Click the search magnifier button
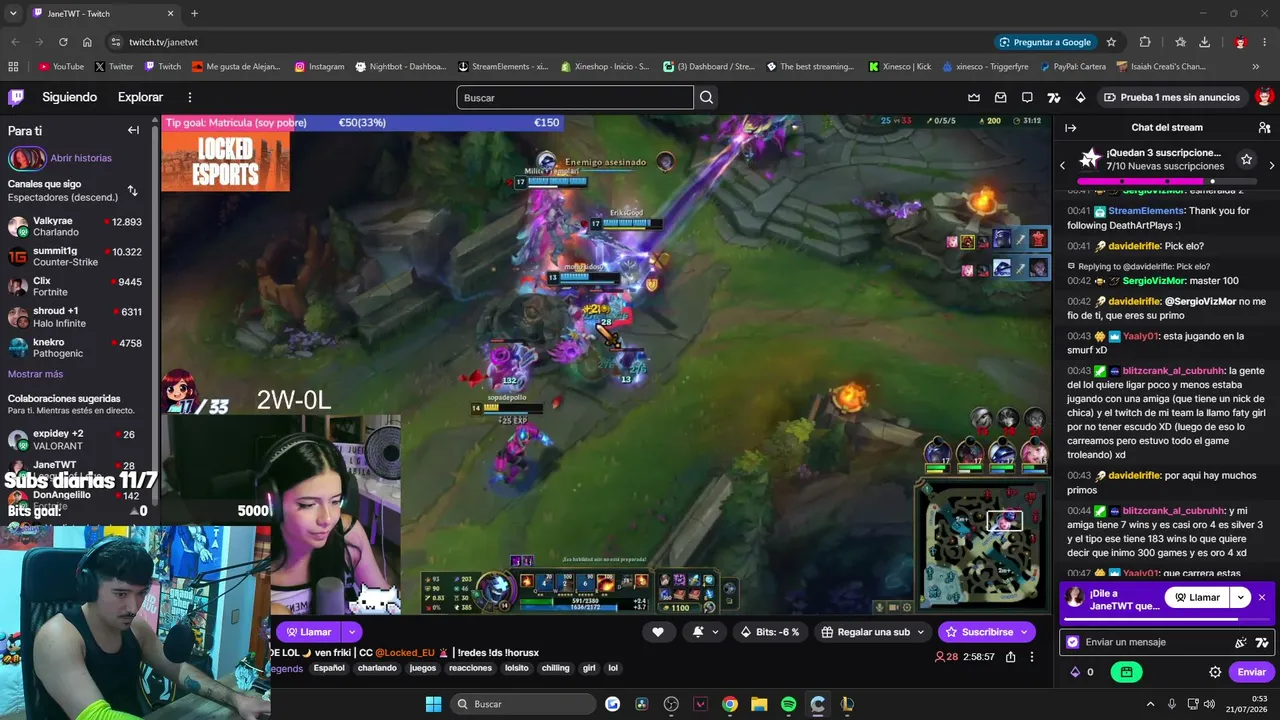The height and width of the screenshot is (720, 1280). click(707, 97)
